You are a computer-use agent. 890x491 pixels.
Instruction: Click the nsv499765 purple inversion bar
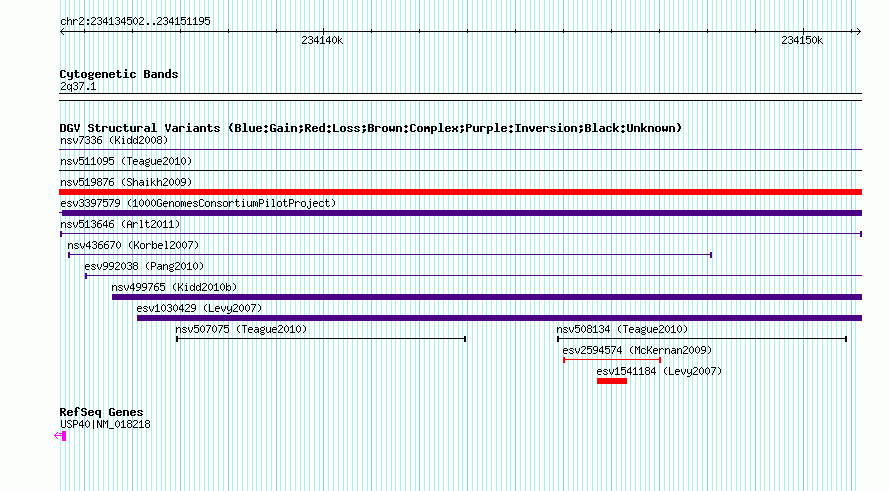click(487, 297)
